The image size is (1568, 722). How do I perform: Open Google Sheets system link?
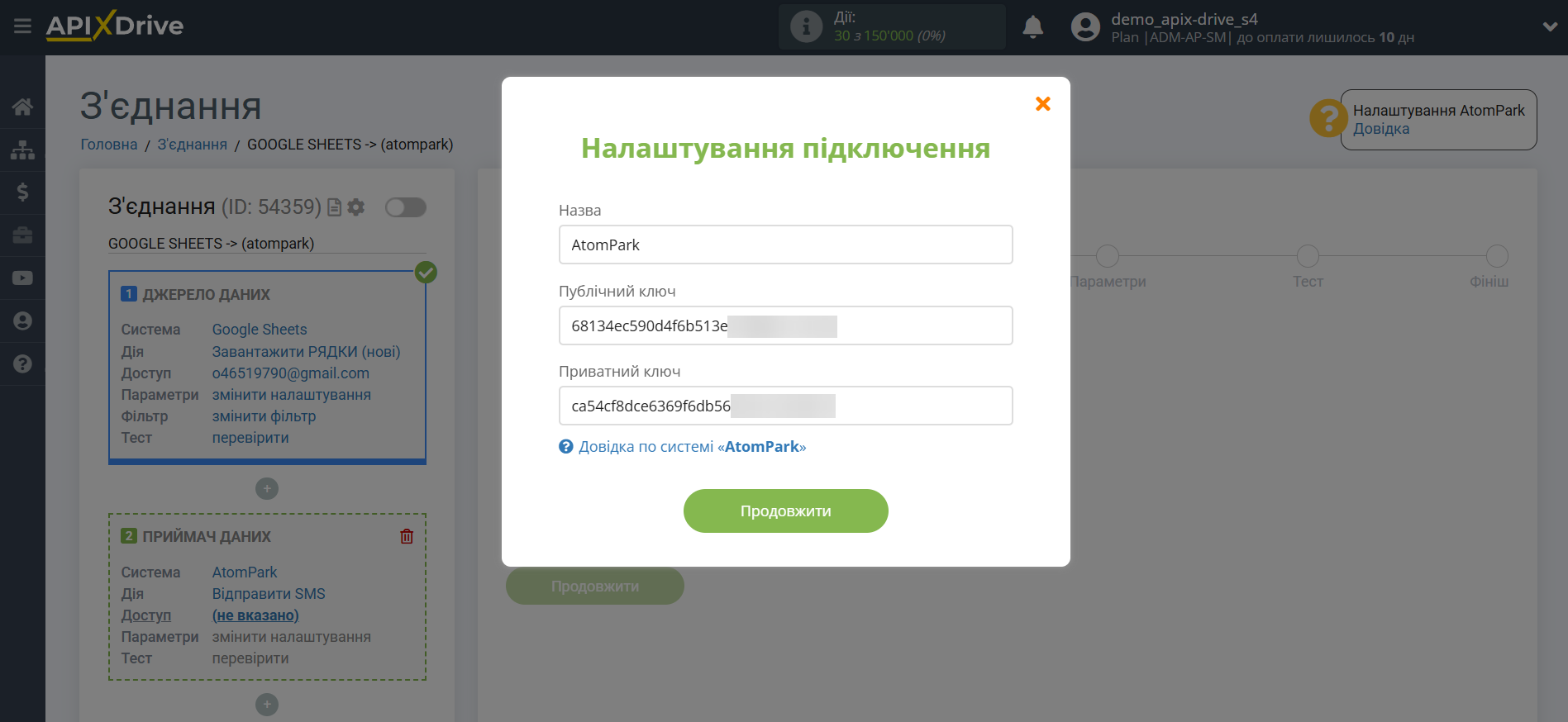pos(259,330)
